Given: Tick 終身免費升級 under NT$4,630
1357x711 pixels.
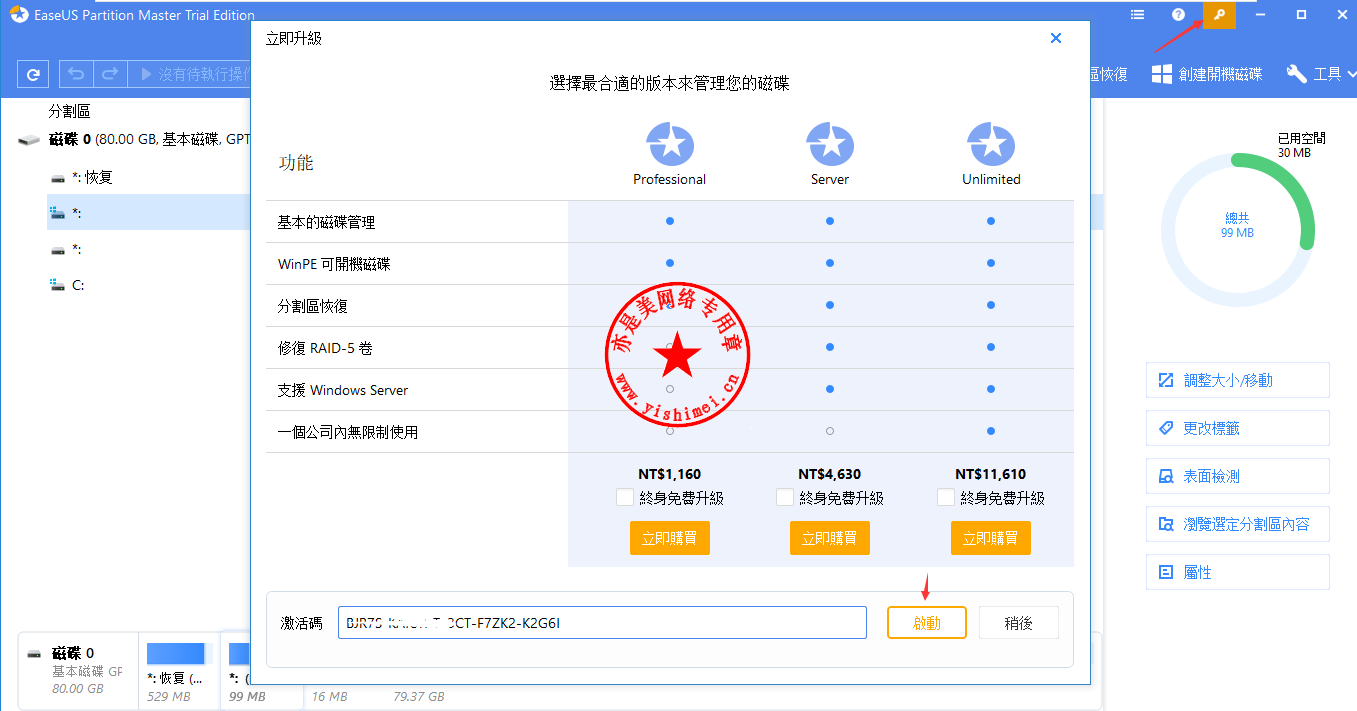Looking at the screenshot, I should (x=785, y=497).
